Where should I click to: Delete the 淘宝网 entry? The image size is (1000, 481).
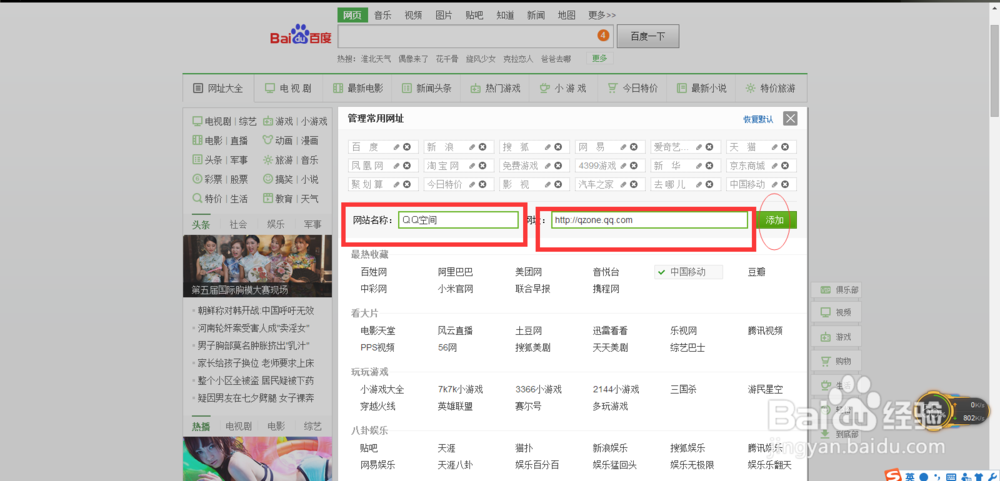482,165
